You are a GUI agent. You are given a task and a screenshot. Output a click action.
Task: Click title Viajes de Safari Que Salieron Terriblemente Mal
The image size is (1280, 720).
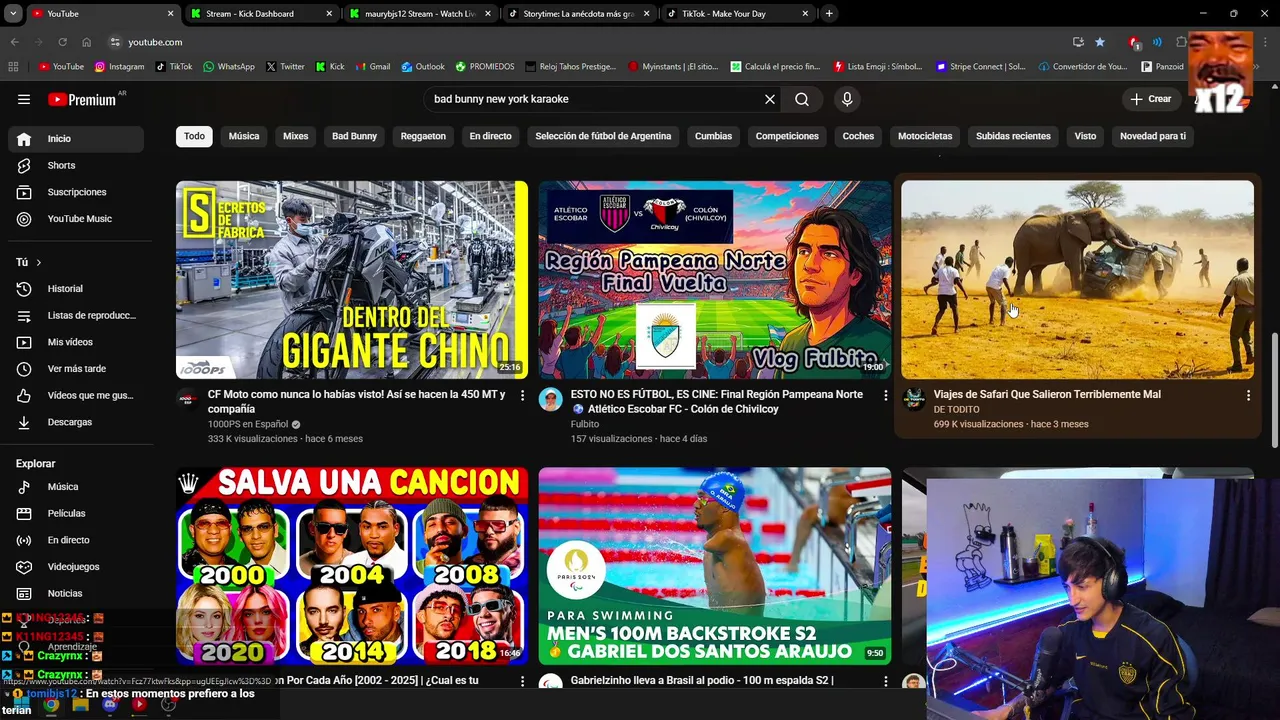click(x=1047, y=394)
